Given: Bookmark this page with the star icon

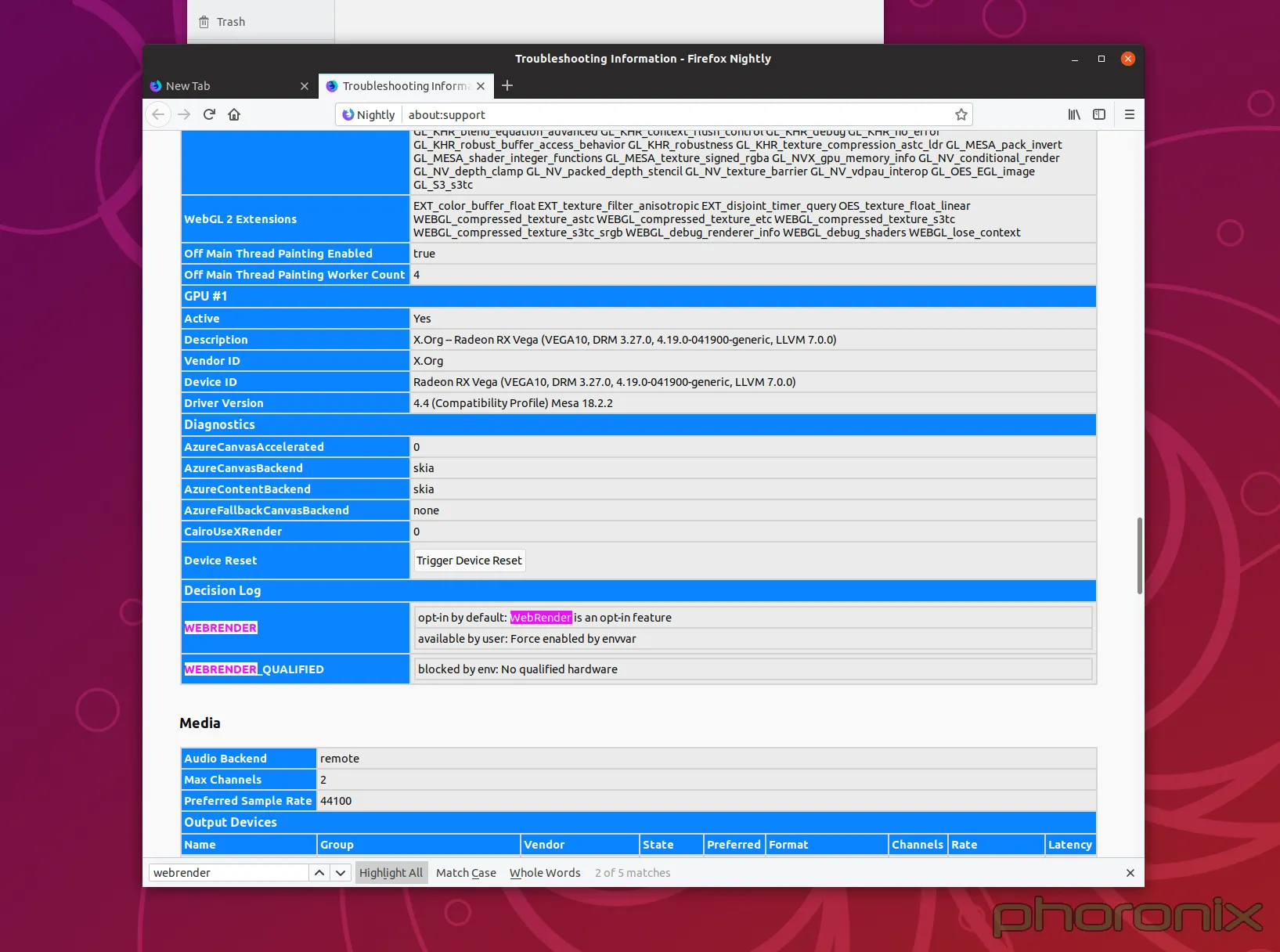Looking at the screenshot, I should [961, 114].
